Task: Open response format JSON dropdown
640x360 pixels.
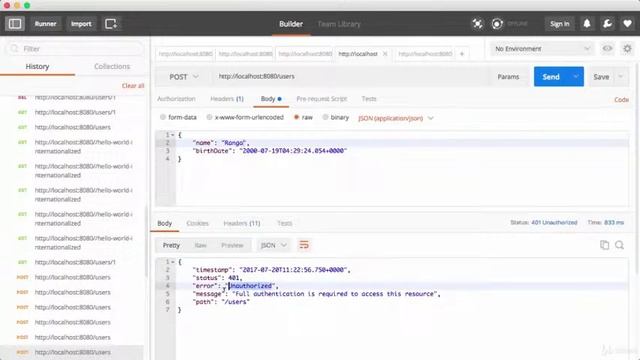Action: [x=273, y=245]
